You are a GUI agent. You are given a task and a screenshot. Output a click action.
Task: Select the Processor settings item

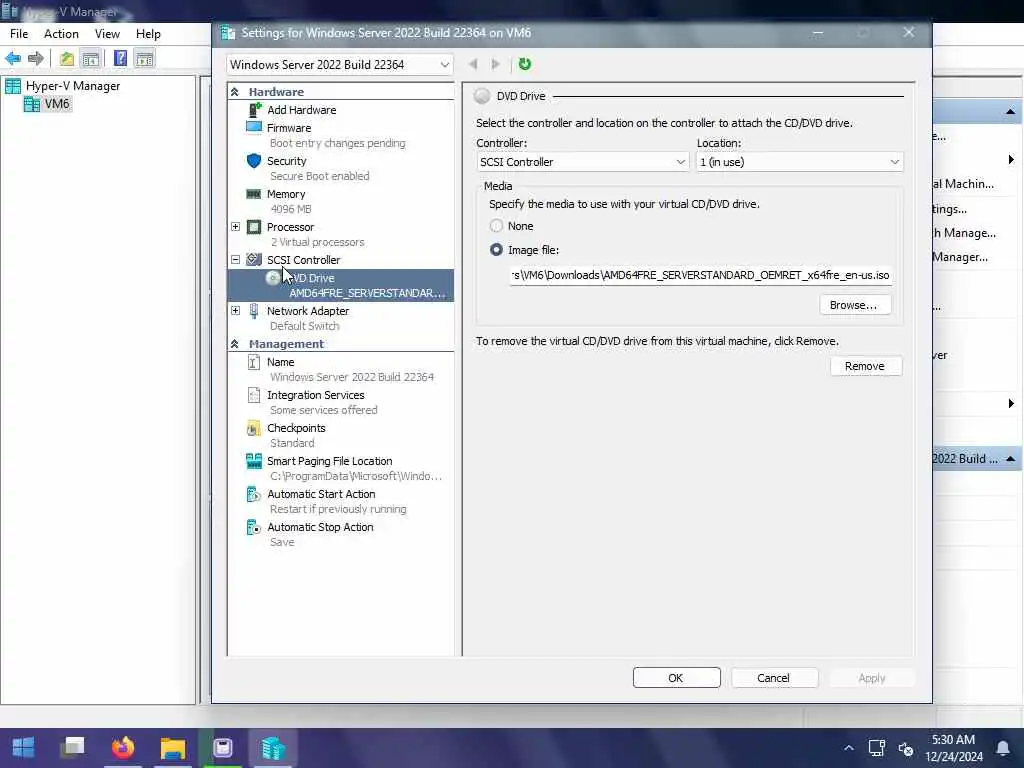[290, 227]
